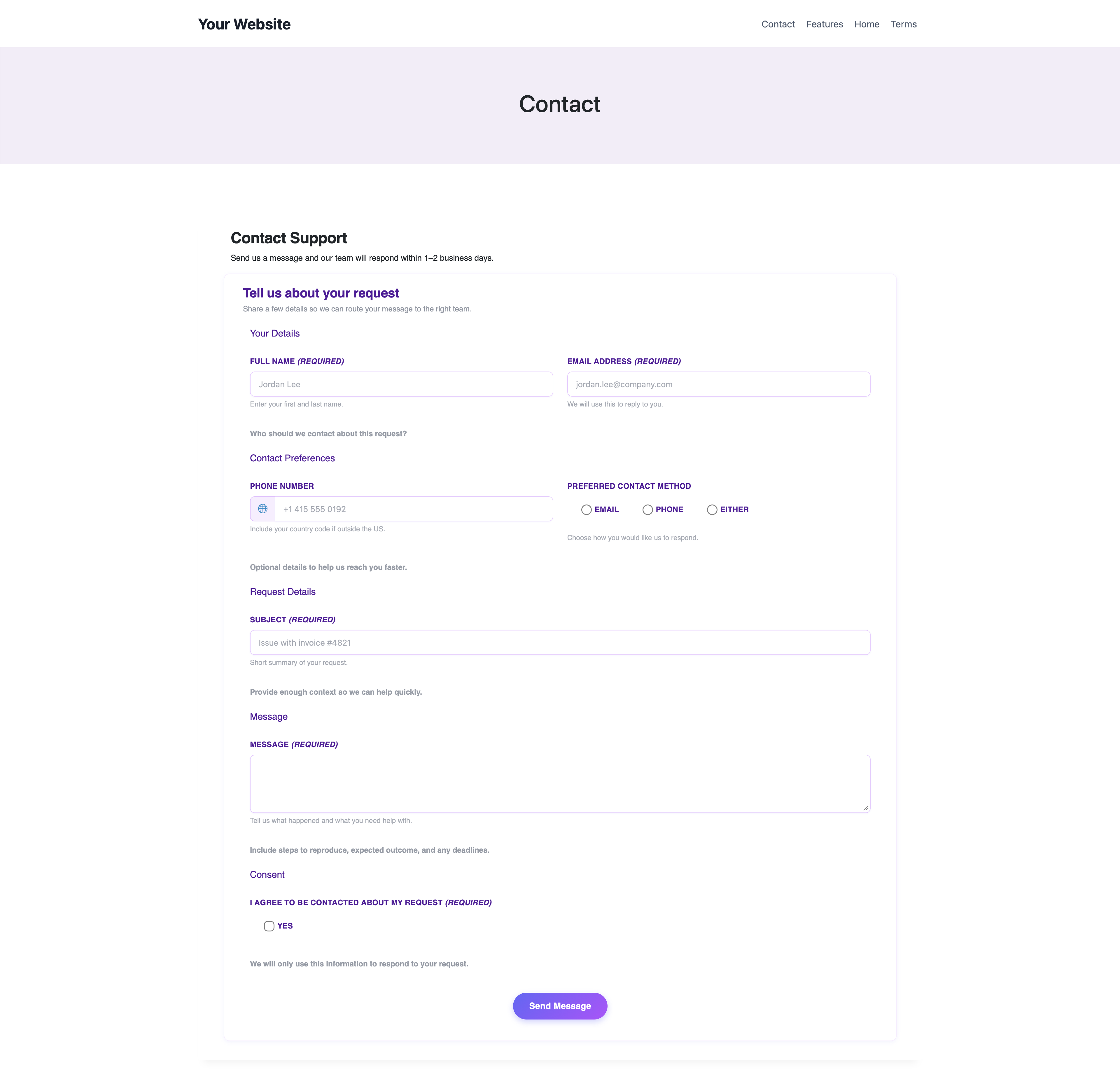Image resolution: width=1120 pixels, height=1079 pixels.
Task: Click the globe icon beside phone field
Action: (263, 509)
